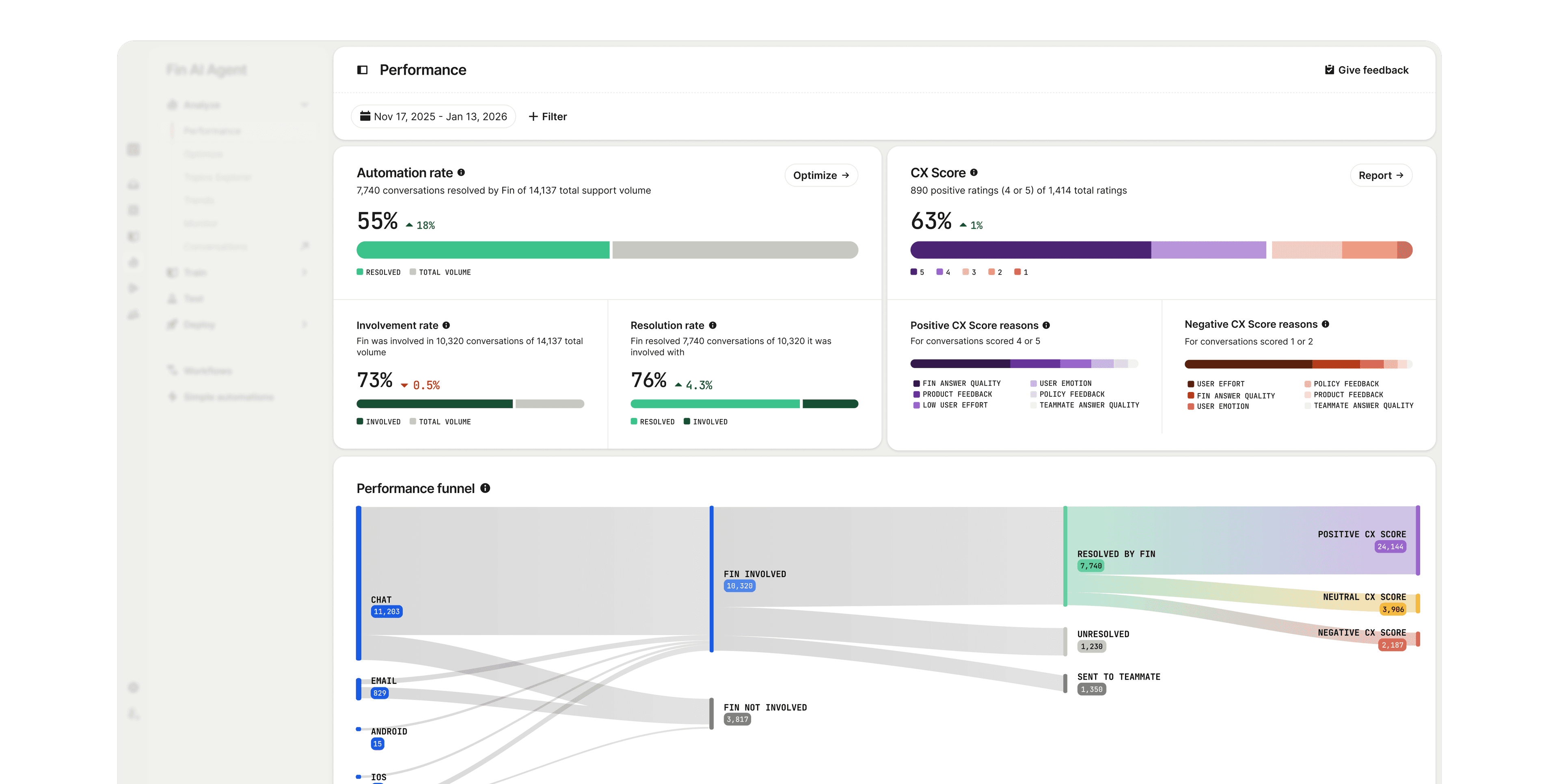Viewport: 1559px width, 784px height.
Task: Click the 55% automation rate value
Action: point(377,222)
